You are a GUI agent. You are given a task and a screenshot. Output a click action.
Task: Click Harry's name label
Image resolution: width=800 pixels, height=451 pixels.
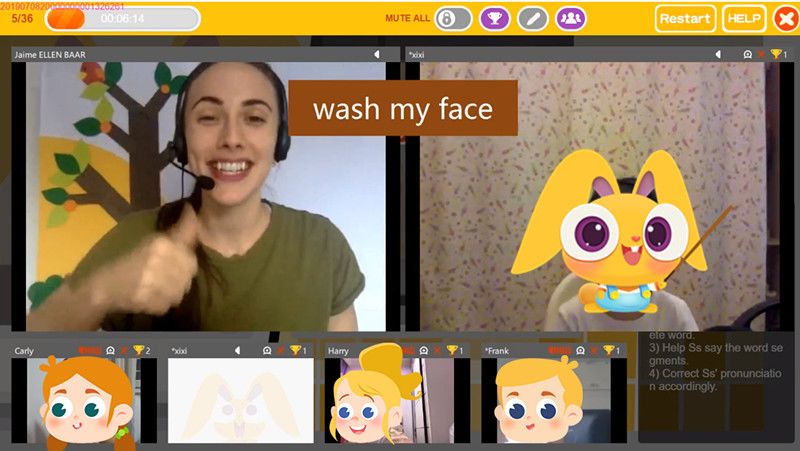click(x=338, y=351)
